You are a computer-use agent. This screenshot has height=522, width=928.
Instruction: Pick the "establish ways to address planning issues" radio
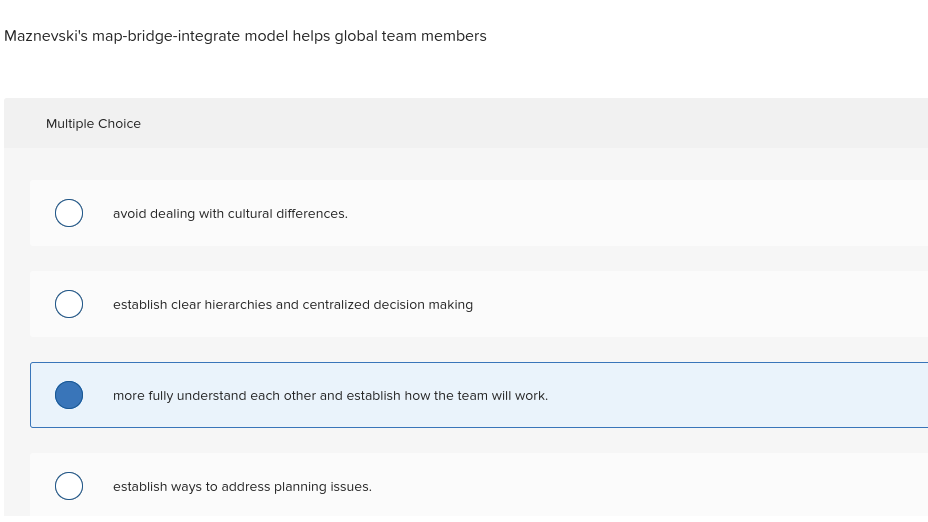[x=69, y=486]
